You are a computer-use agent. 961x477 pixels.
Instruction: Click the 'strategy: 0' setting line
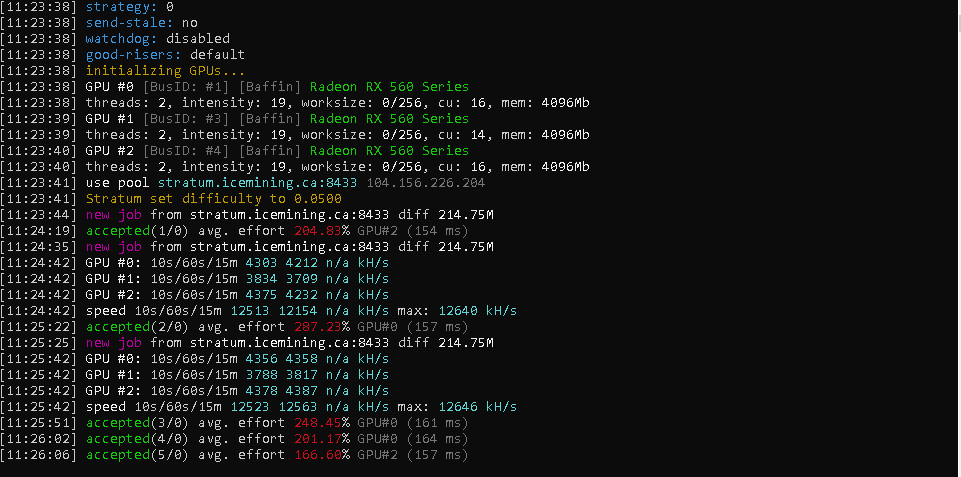coord(129,7)
